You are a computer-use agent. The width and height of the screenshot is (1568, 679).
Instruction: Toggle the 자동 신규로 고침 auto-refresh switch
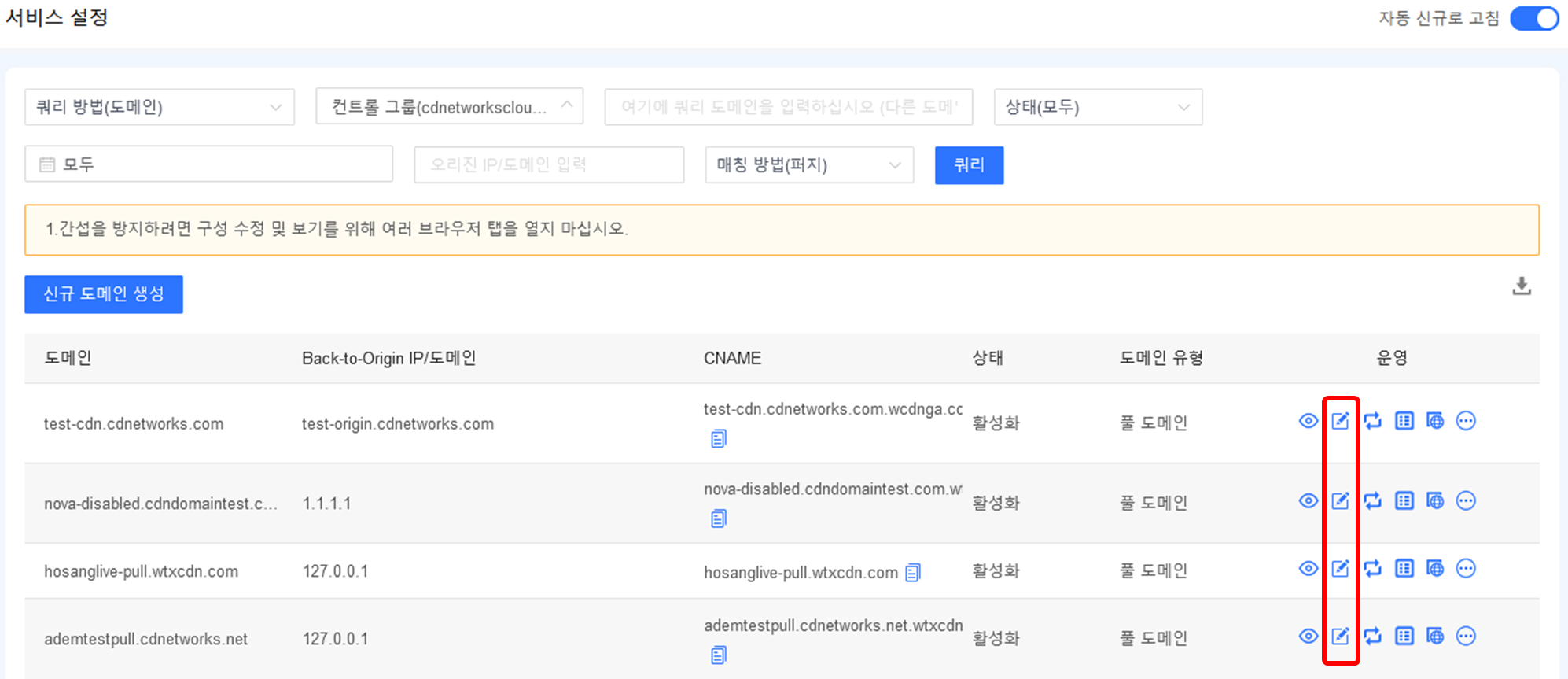[x=1534, y=18]
